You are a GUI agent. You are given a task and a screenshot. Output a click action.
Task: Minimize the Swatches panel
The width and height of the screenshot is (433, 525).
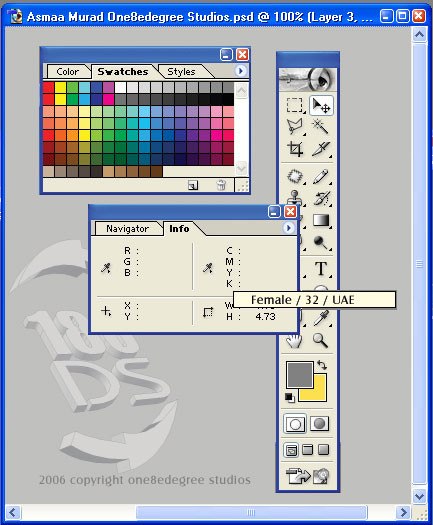pyautogui.click(x=227, y=54)
